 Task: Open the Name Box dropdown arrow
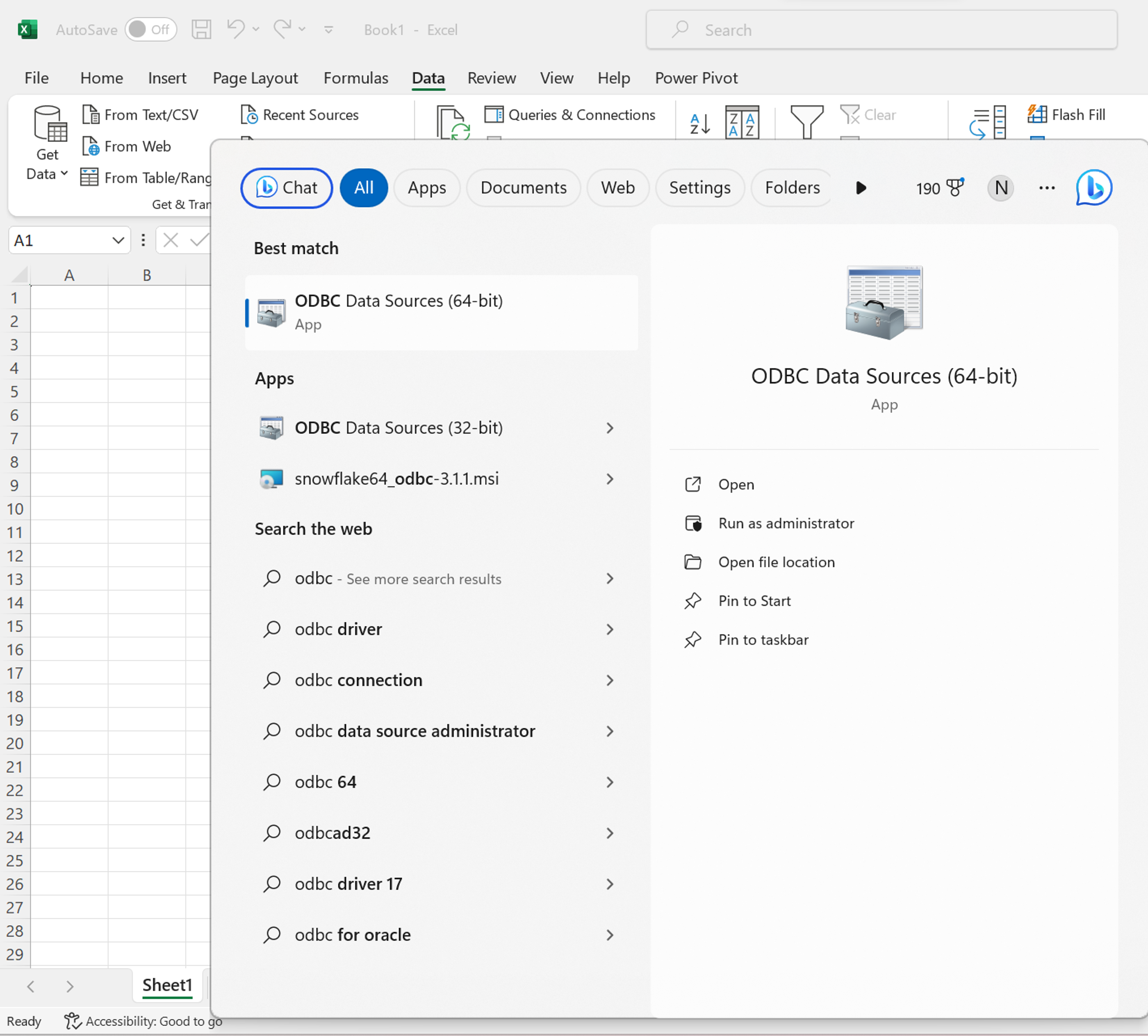tap(118, 240)
